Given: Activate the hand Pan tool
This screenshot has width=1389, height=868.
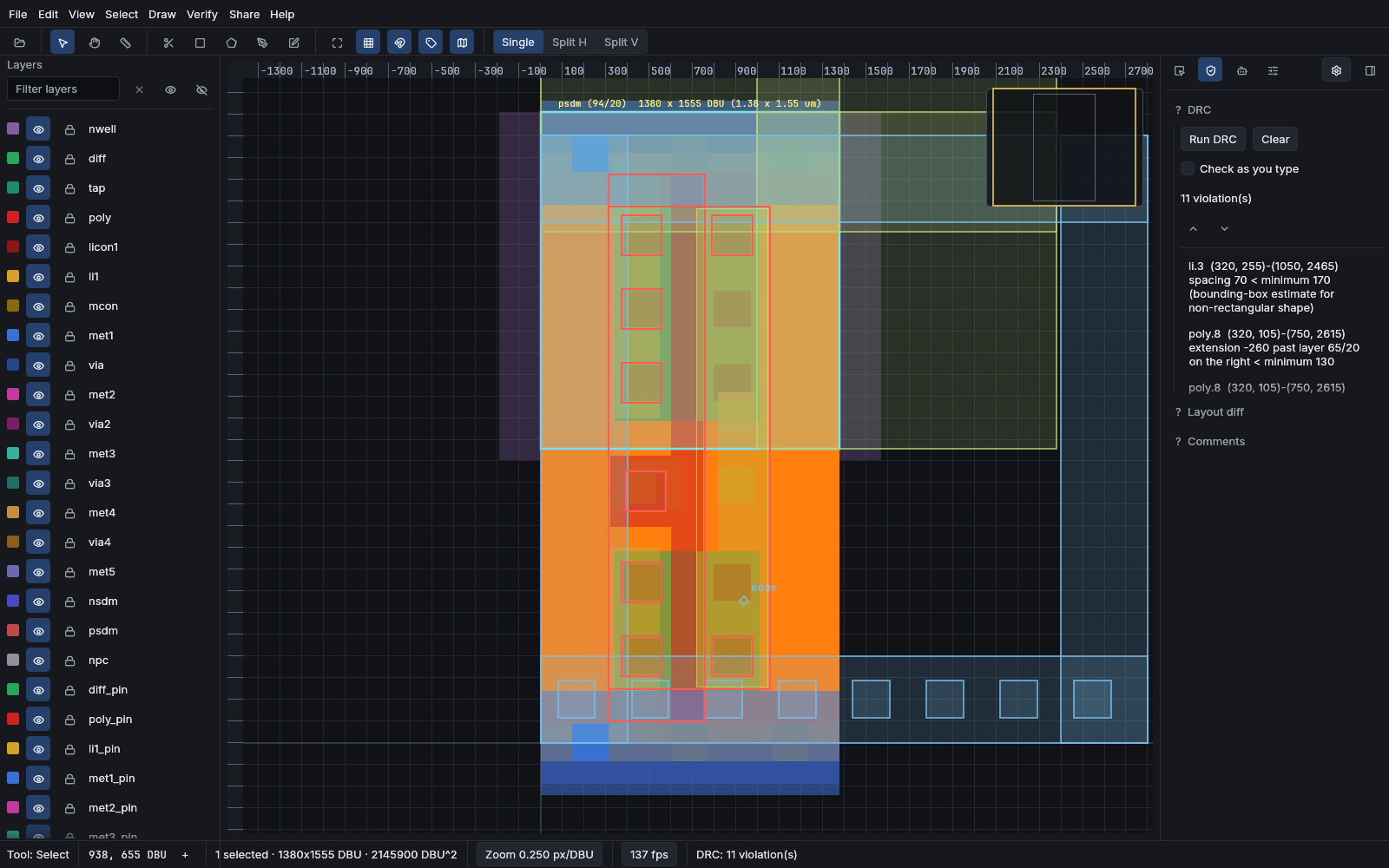Looking at the screenshot, I should tap(94, 43).
